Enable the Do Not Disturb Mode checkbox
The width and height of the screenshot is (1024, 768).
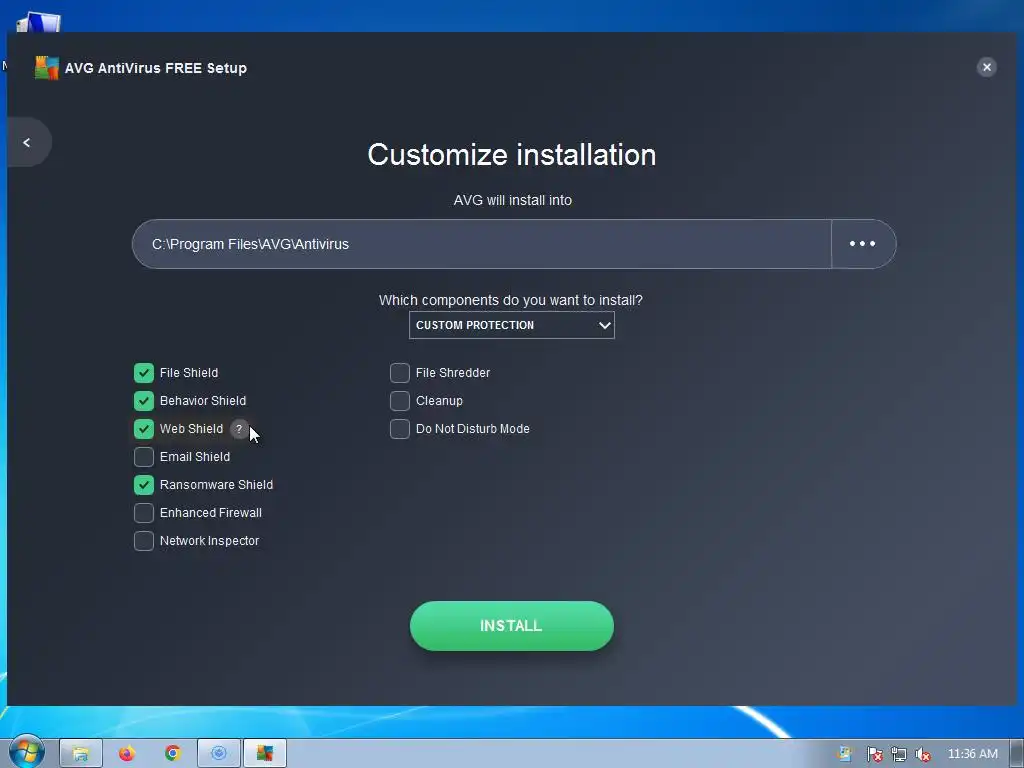coord(400,429)
